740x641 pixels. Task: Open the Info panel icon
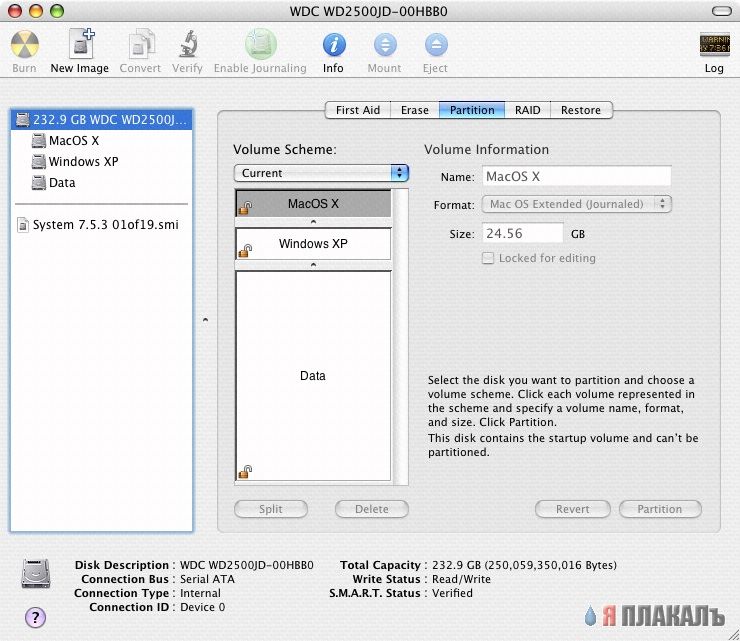click(334, 45)
